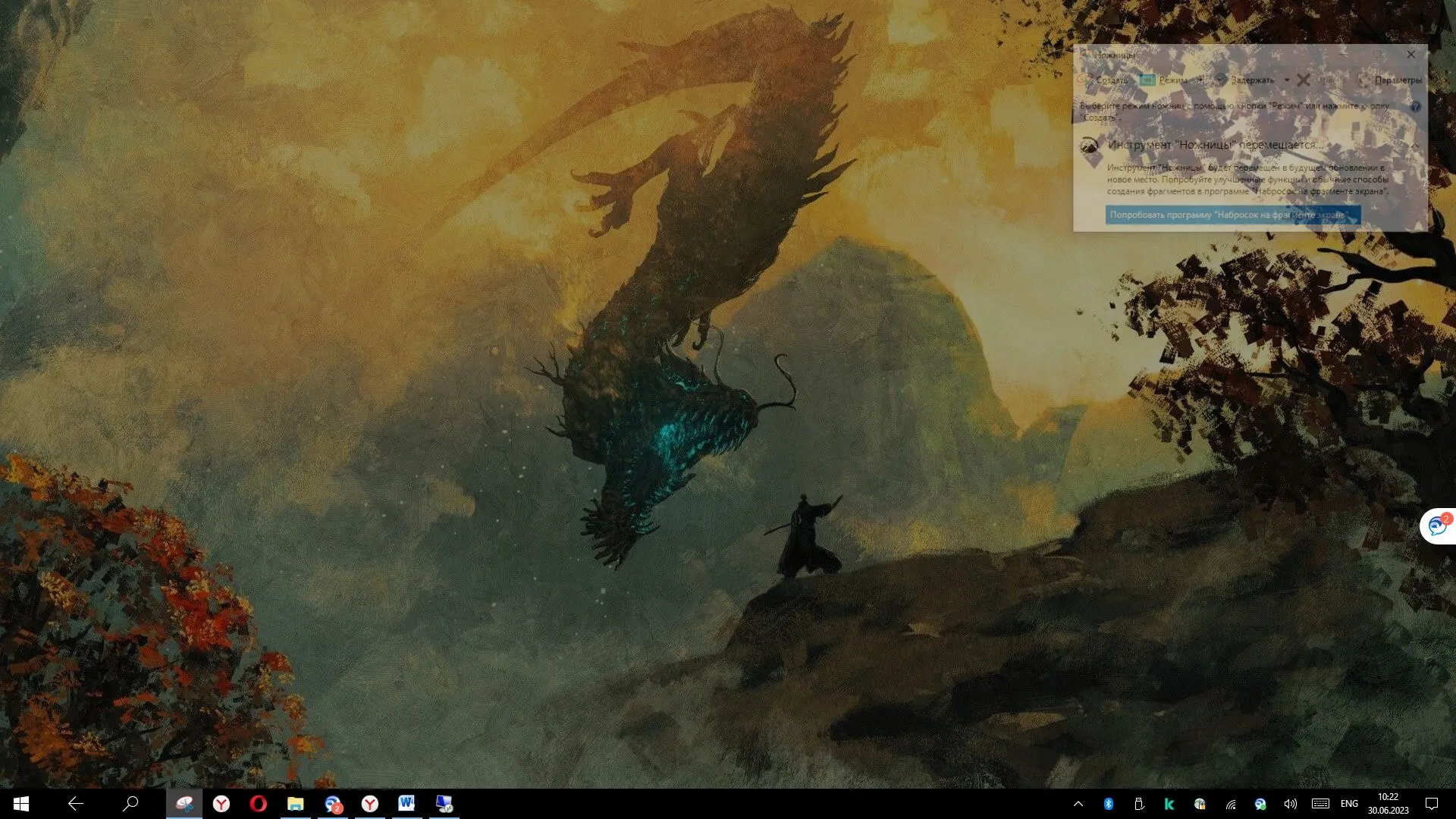Open the floating chat bubble with badge 2
The image size is (1456, 819).
tap(1438, 526)
